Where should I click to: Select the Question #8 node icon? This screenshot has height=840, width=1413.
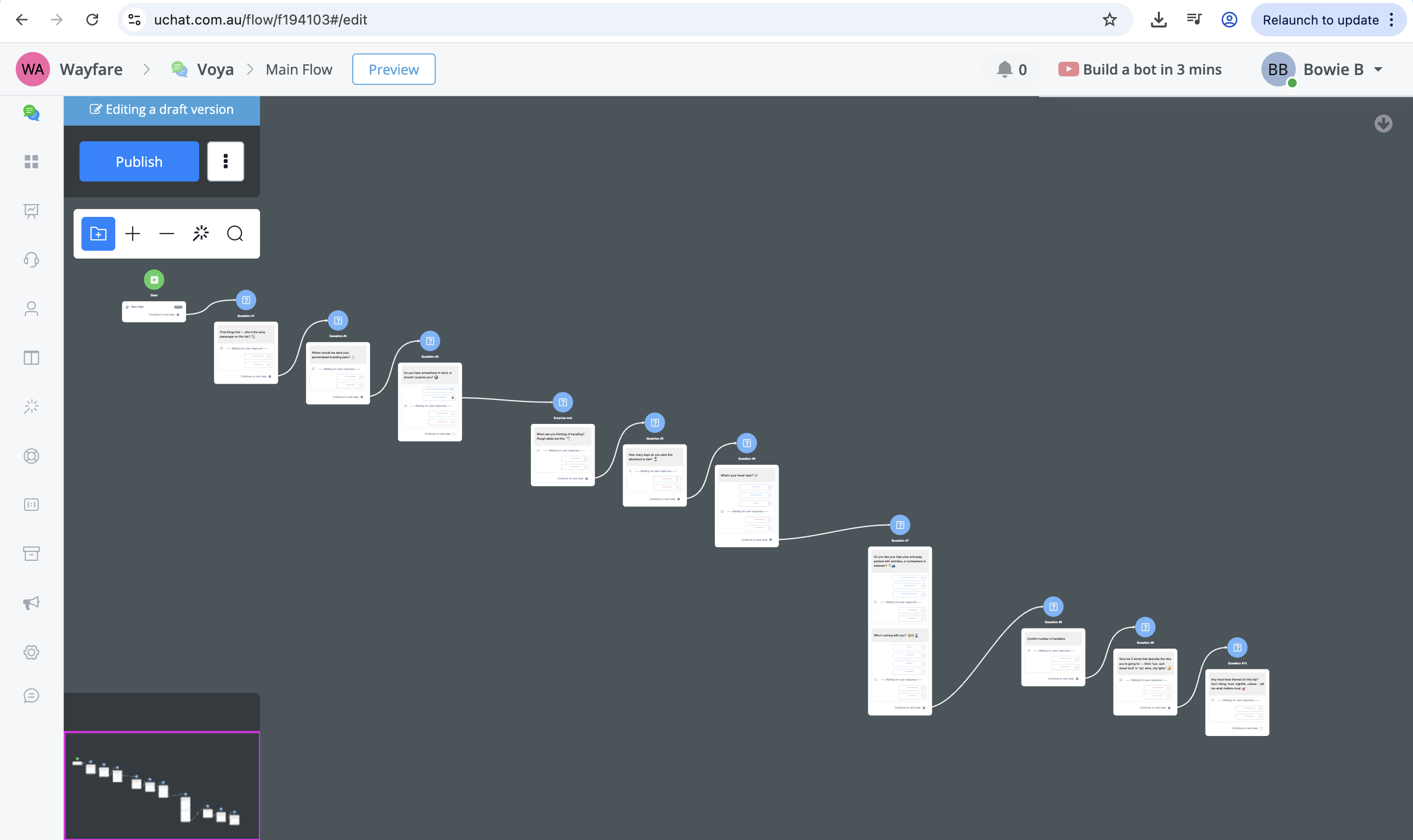tap(1053, 607)
